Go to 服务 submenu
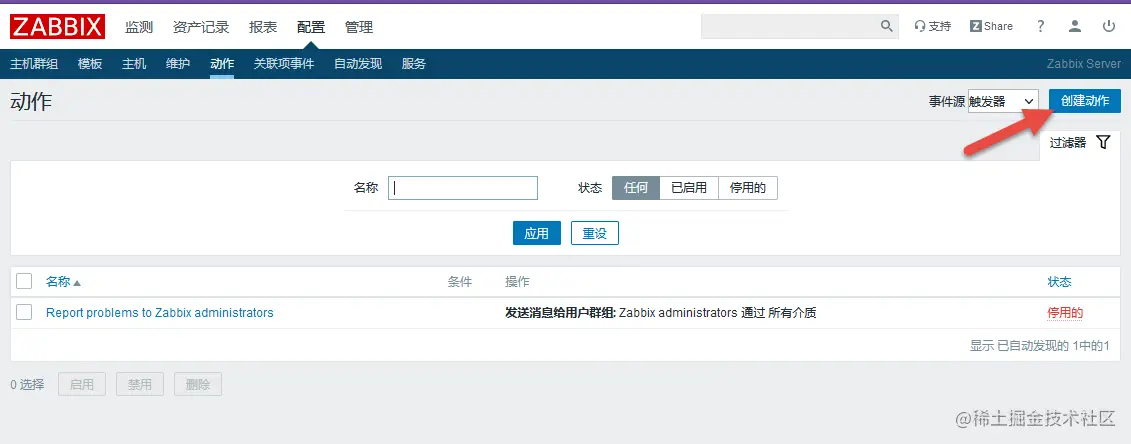The width and height of the screenshot is (1131, 444). pos(414,63)
